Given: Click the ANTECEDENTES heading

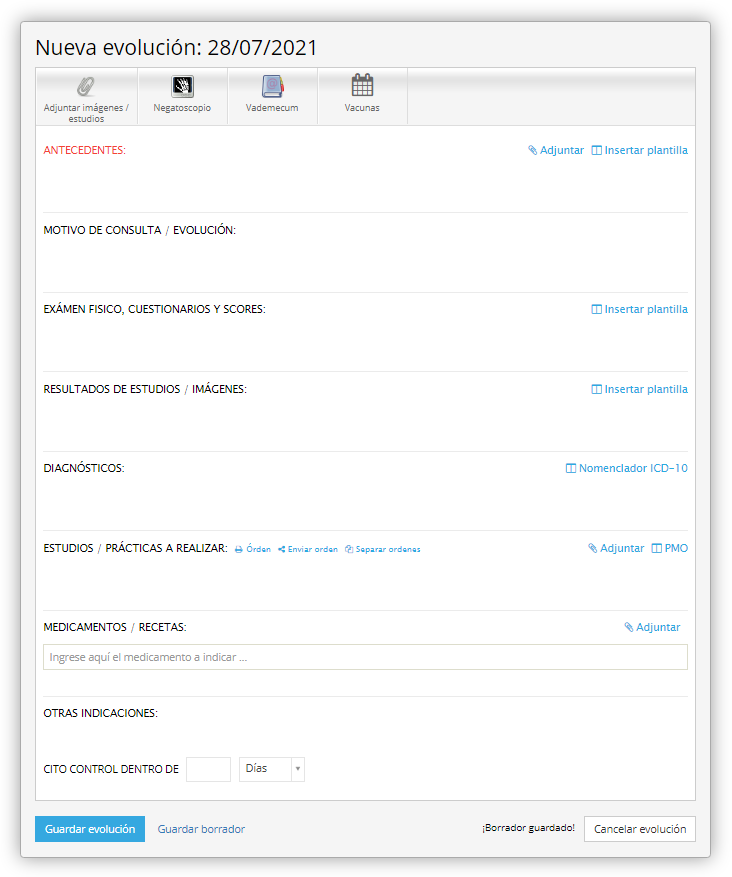Looking at the screenshot, I should [85, 150].
